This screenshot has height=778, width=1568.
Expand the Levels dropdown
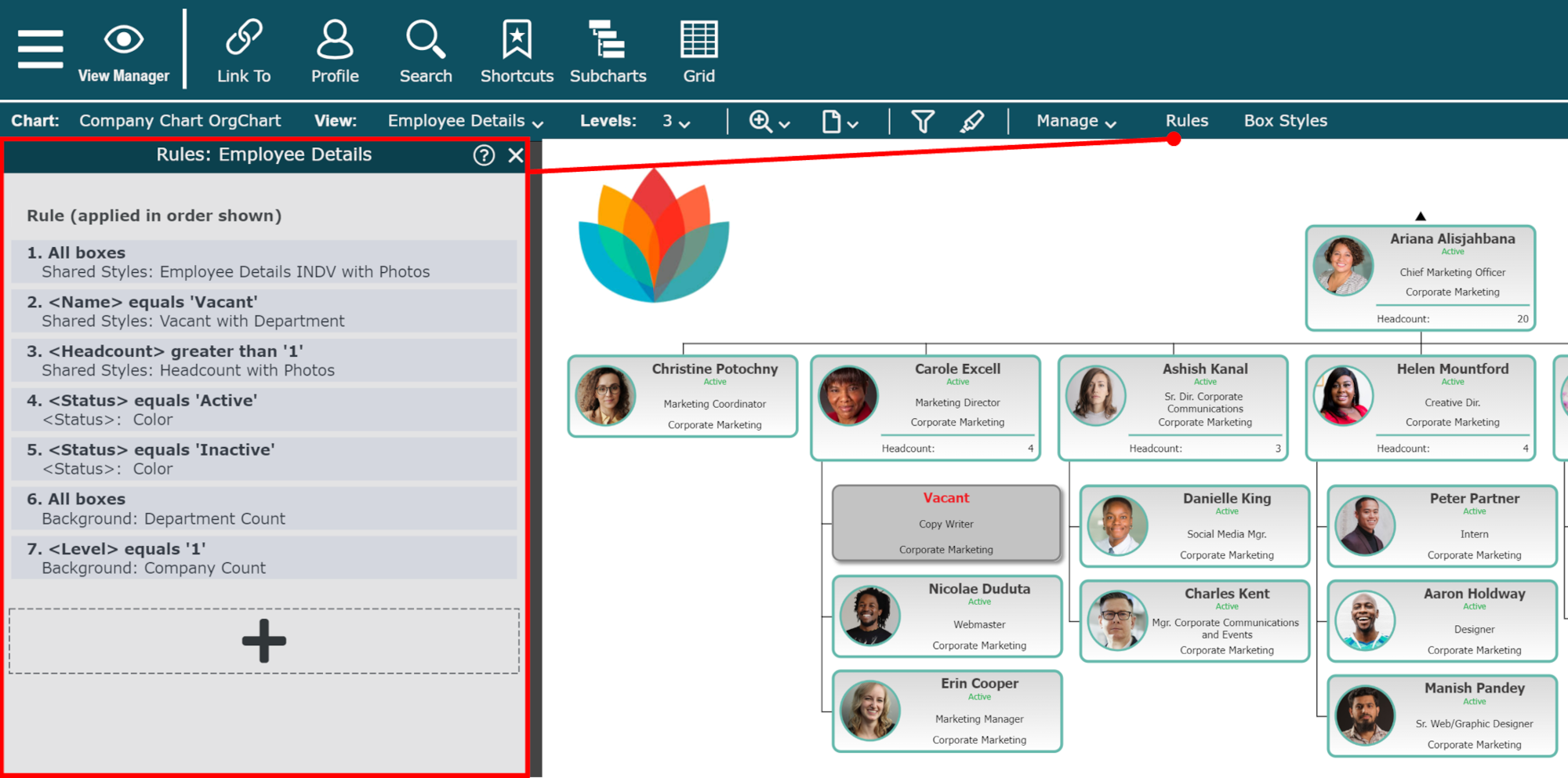point(676,122)
